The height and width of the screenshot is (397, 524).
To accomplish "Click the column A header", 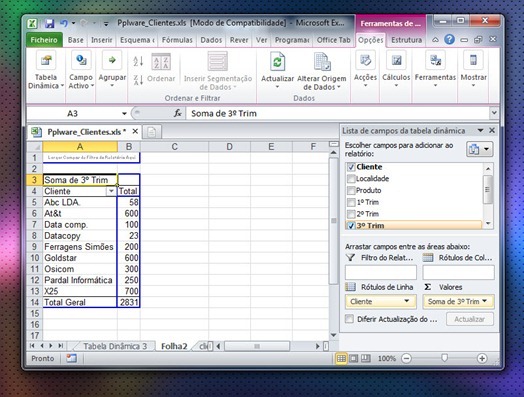I will tap(80, 147).
